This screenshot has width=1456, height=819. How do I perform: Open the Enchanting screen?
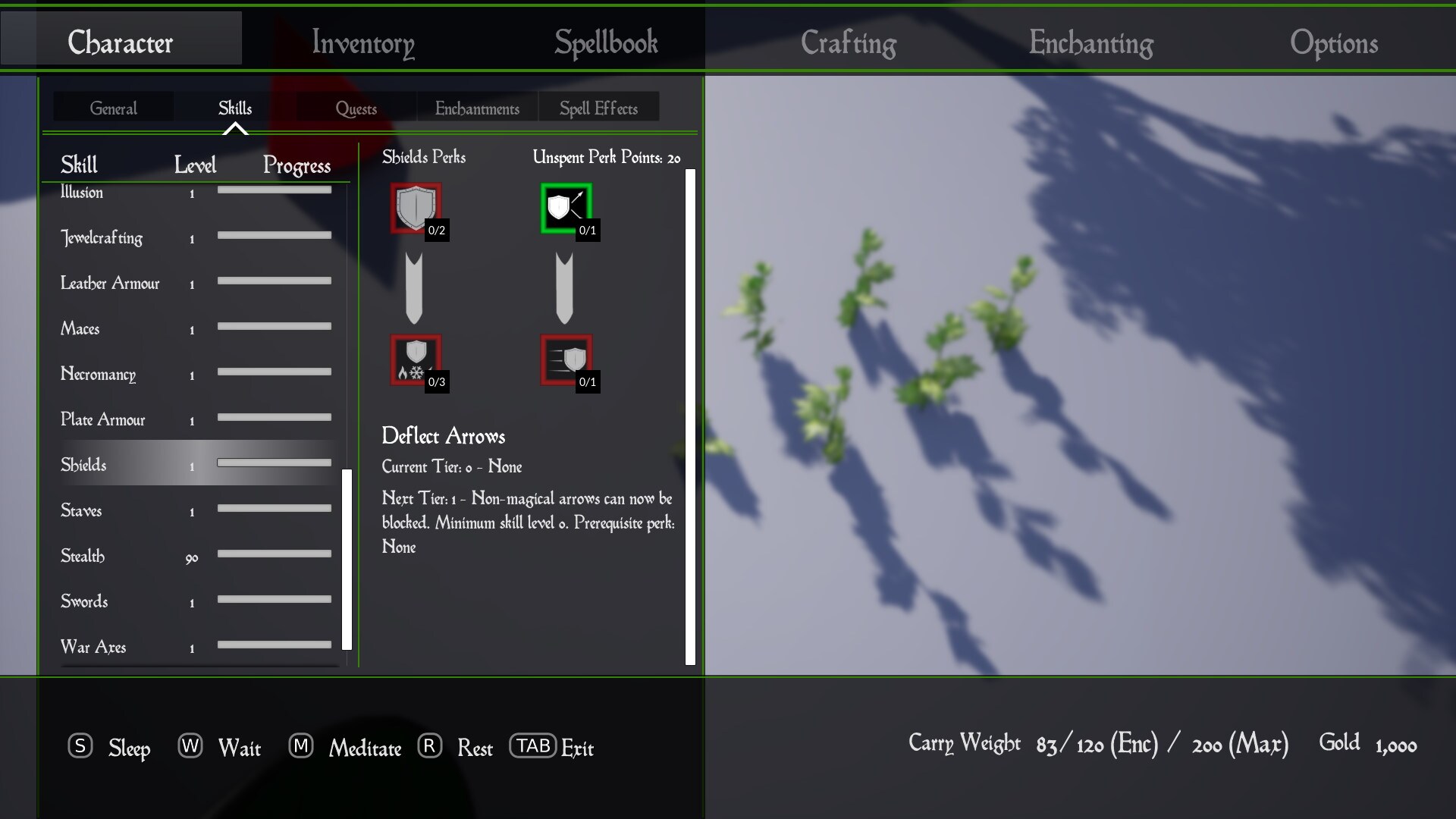coord(1090,42)
